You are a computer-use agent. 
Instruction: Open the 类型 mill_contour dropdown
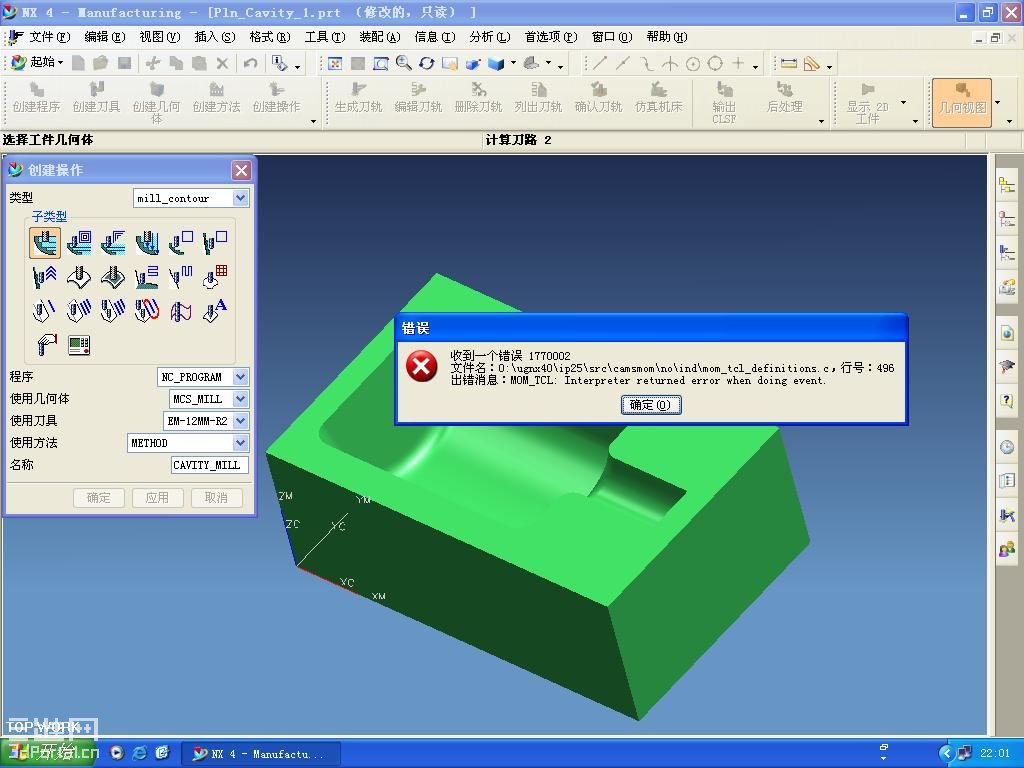click(240, 198)
